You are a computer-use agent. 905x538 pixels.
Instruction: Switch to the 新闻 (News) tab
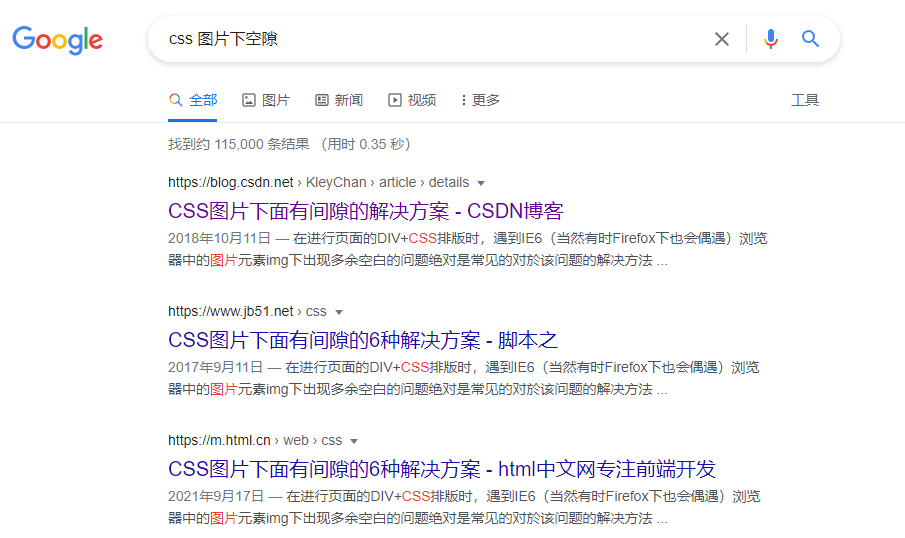(x=339, y=100)
